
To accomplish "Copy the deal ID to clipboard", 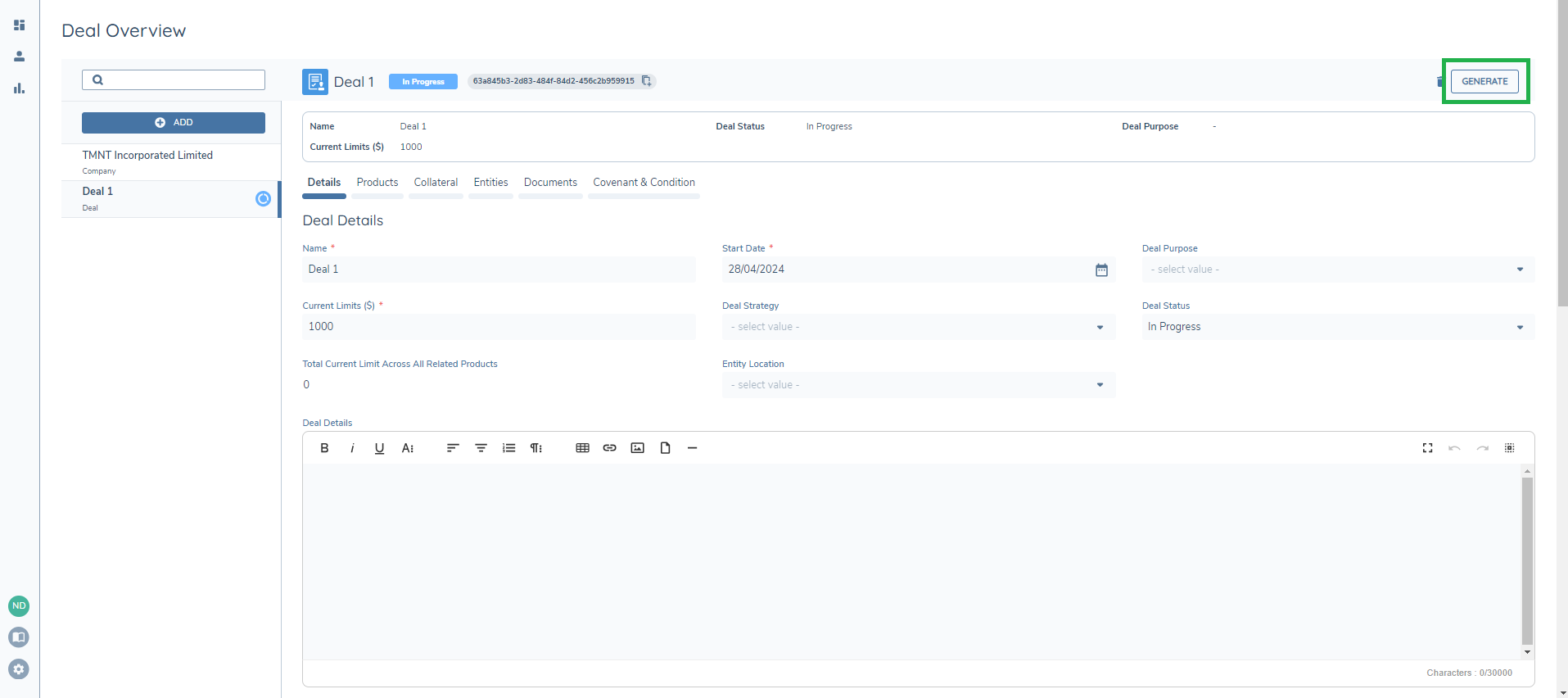I will pos(646,81).
